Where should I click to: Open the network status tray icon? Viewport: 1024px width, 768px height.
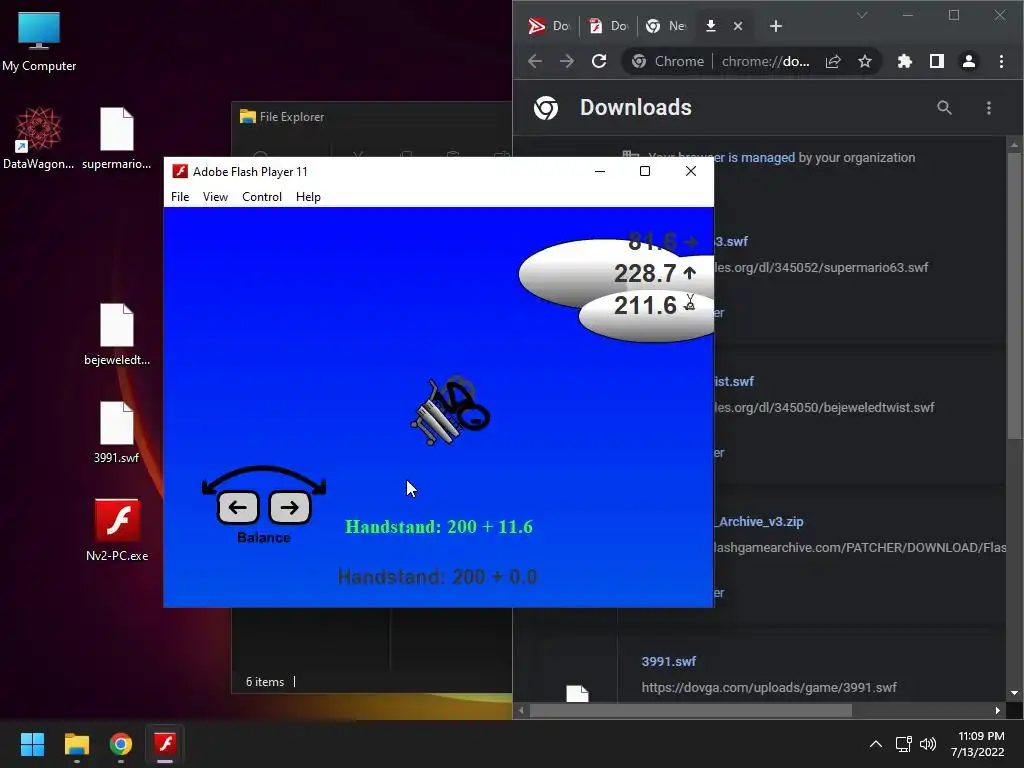coord(904,744)
